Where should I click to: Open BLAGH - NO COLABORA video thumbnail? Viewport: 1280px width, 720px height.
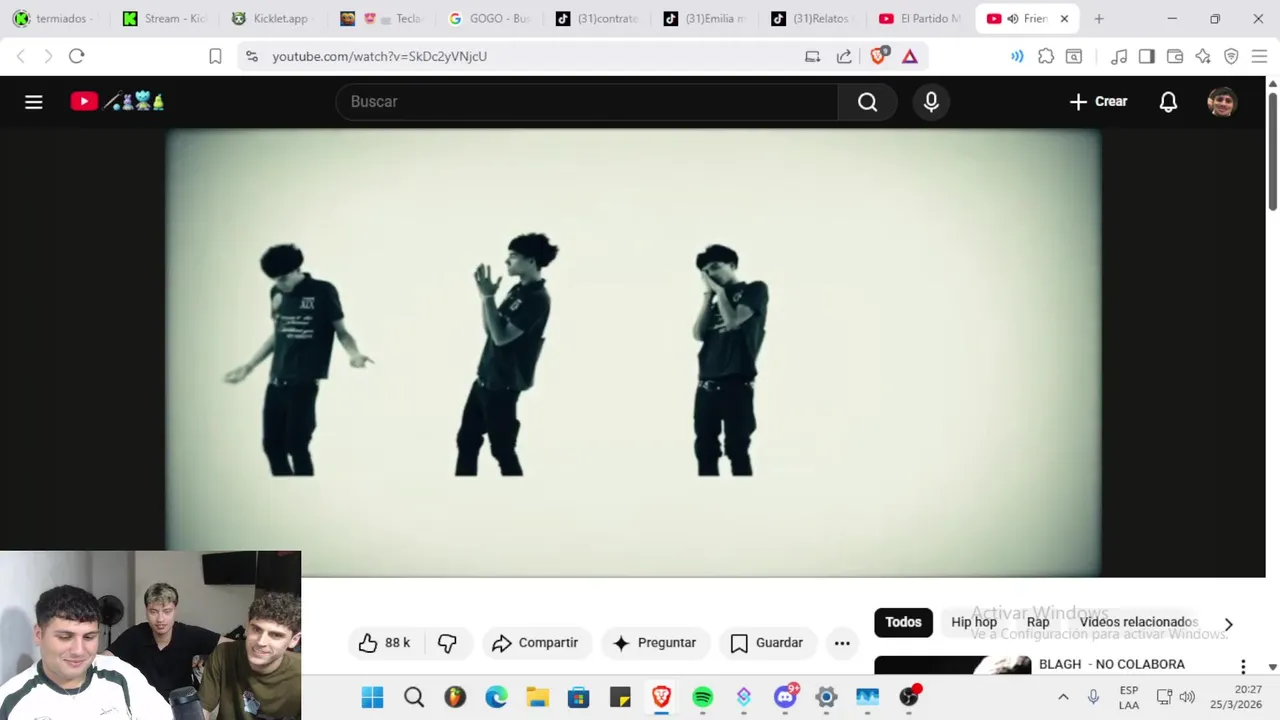(x=952, y=665)
